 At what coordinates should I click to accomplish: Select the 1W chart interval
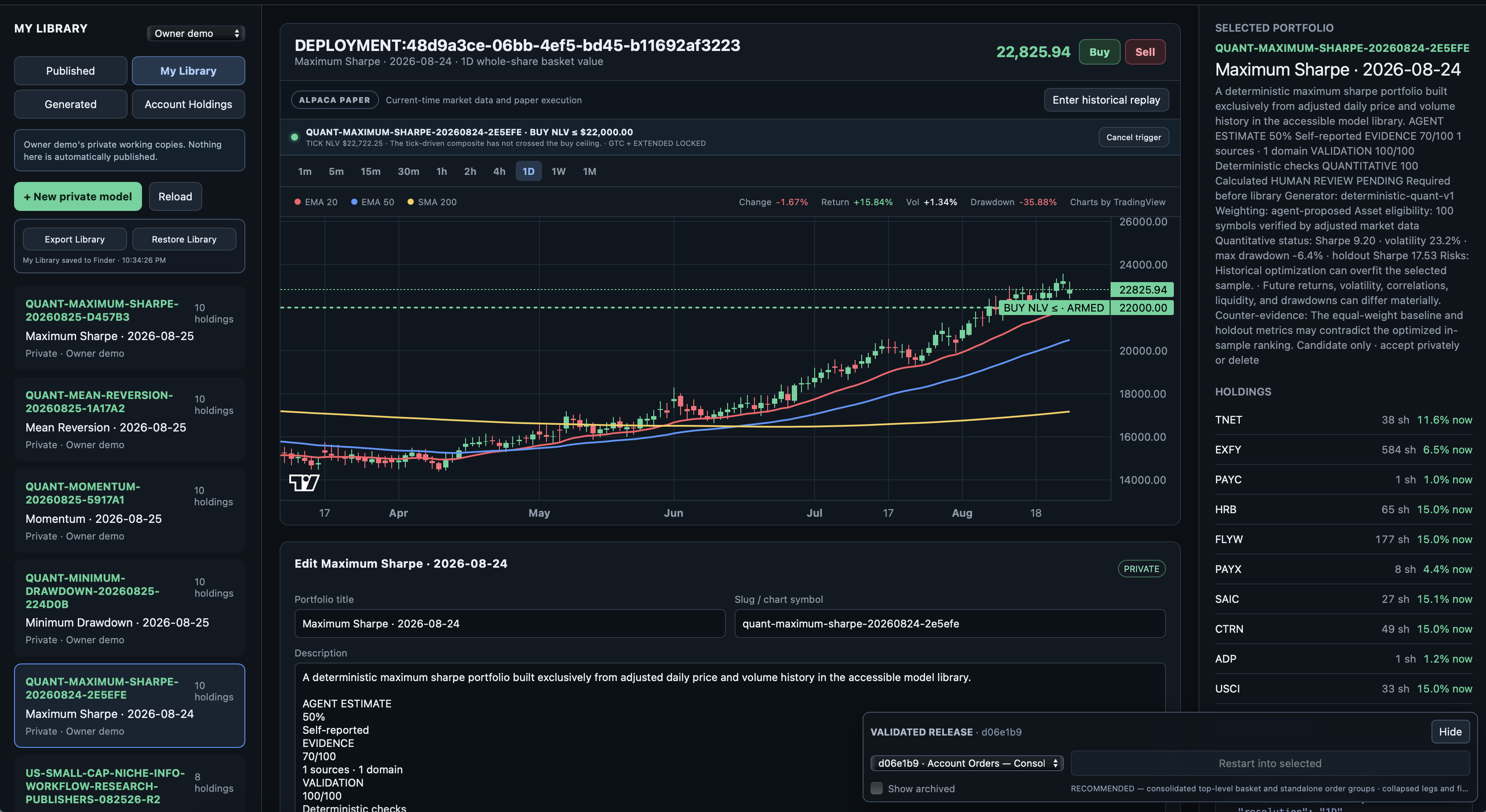558,171
